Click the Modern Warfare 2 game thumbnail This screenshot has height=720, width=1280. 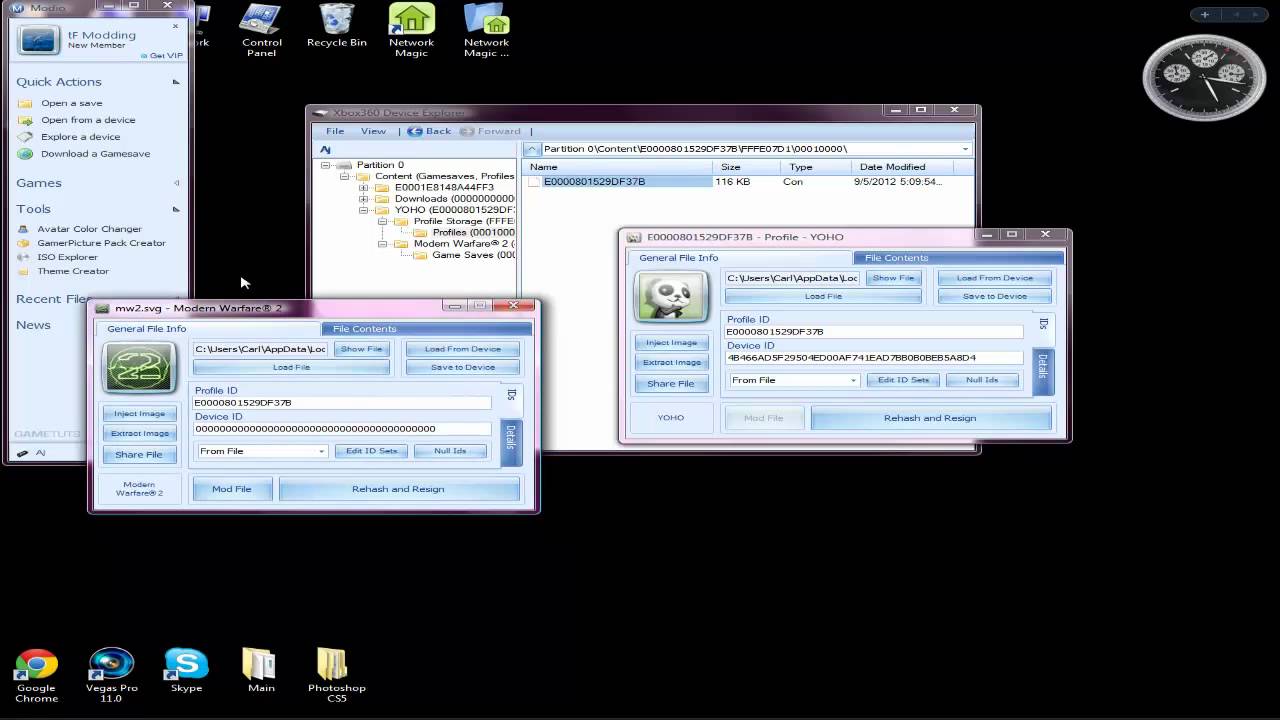(139, 368)
